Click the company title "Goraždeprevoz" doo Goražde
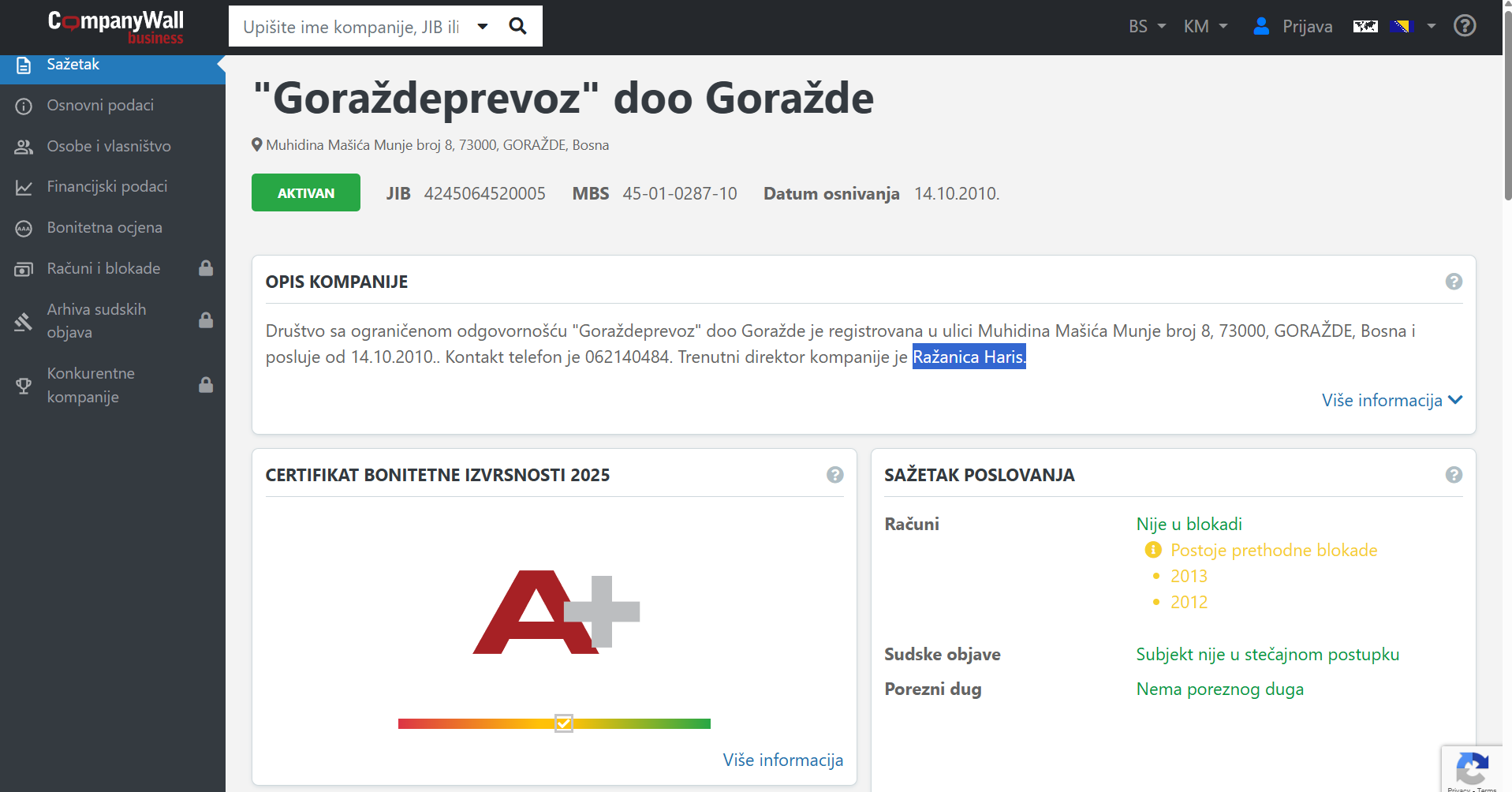The height and width of the screenshot is (792, 1512). pyautogui.click(x=563, y=99)
